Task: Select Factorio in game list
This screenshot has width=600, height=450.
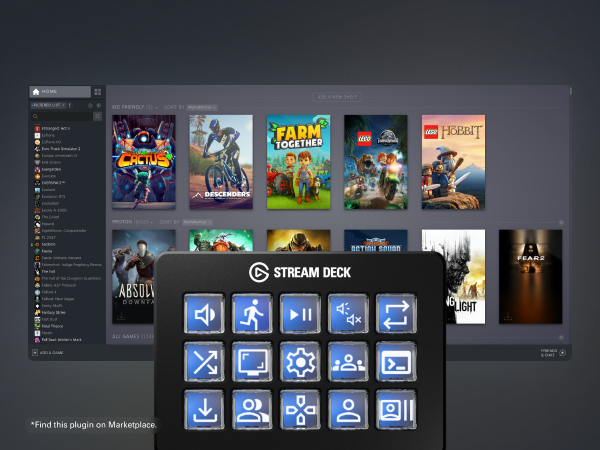Action: (48, 244)
